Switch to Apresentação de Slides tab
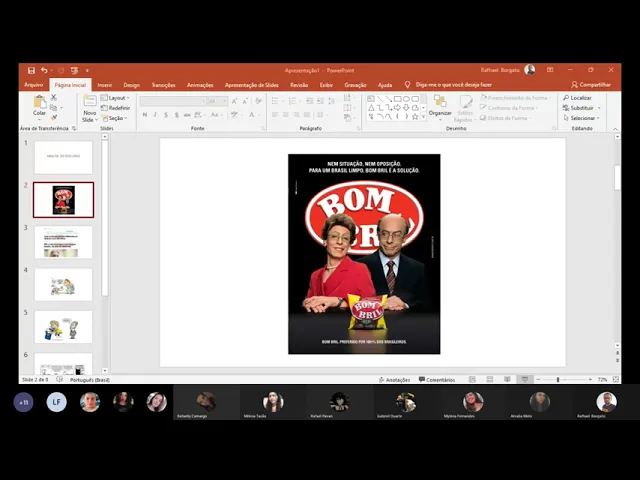Screen dimensions: 640x480 click(251, 85)
